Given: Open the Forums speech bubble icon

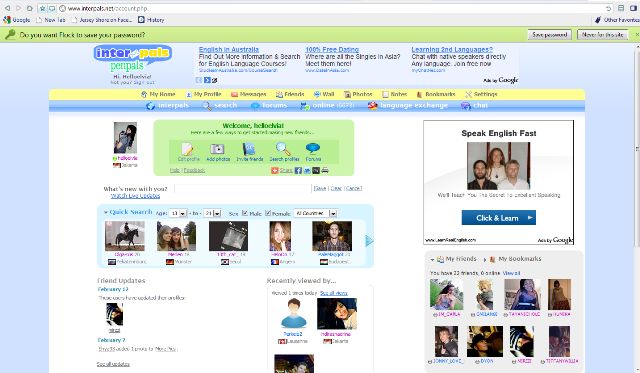Looking at the screenshot, I should [x=313, y=149].
